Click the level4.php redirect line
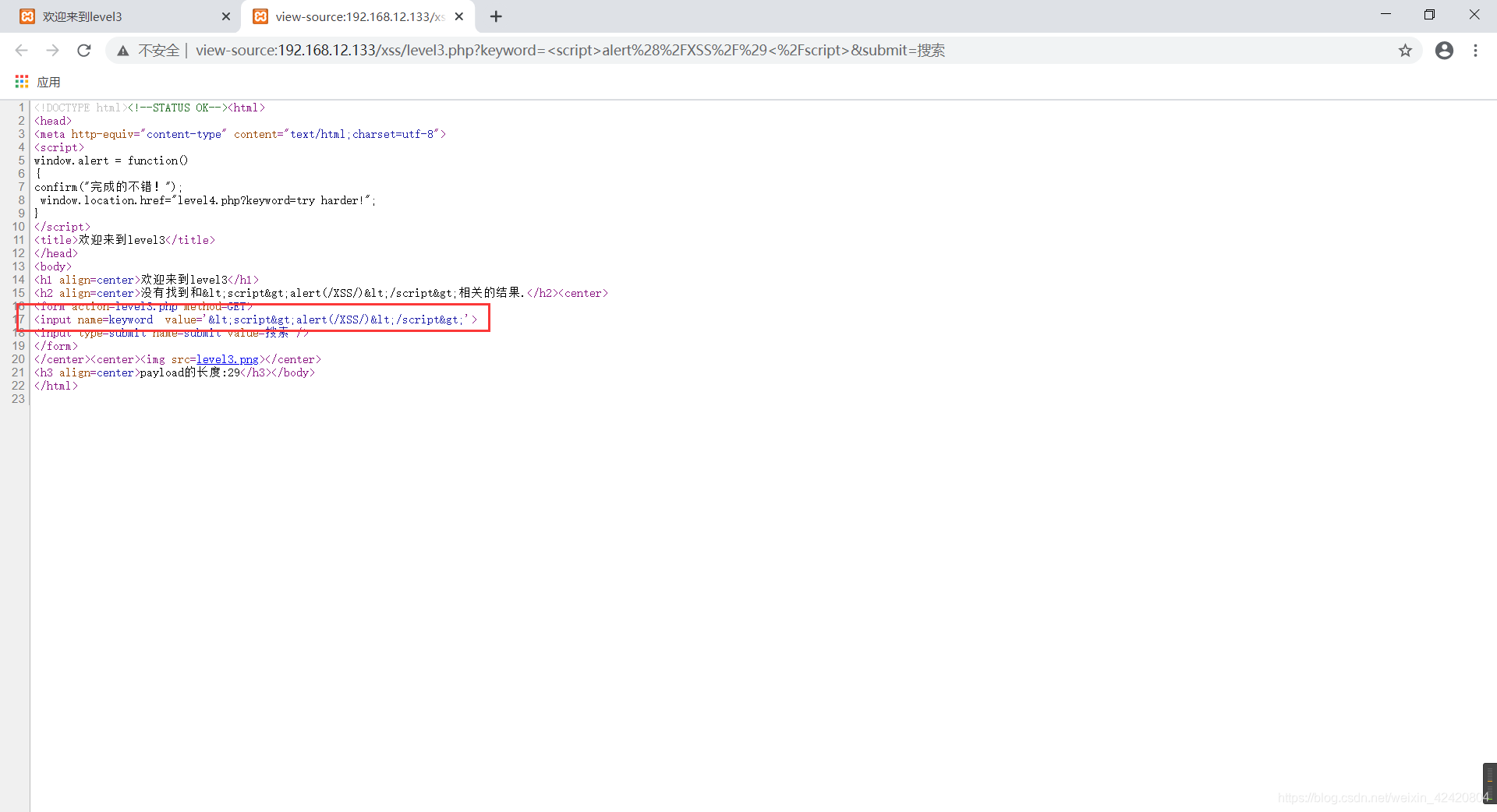 click(x=207, y=200)
